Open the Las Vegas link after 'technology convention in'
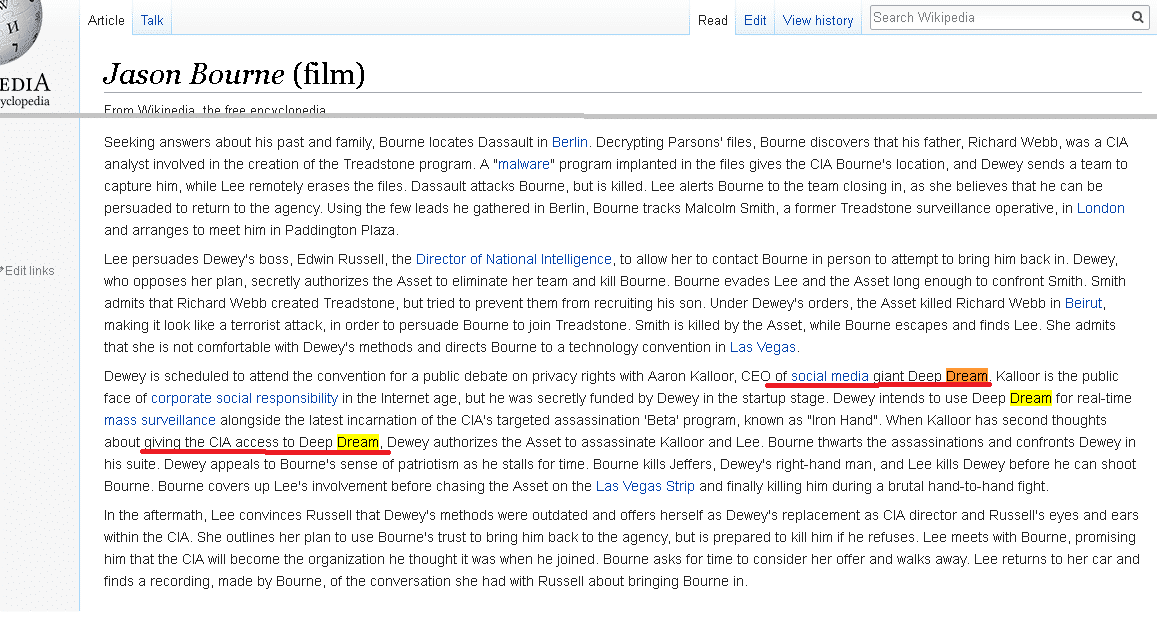Screen dimensions: 1157x626 tap(762, 347)
